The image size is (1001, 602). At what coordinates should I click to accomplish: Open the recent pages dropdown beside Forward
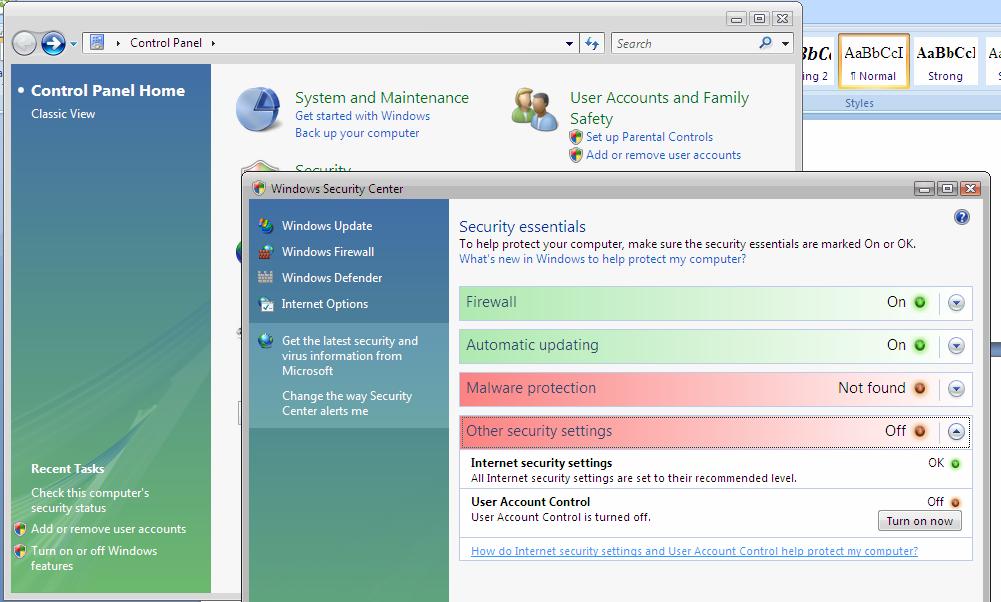click(x=73, y=44)
